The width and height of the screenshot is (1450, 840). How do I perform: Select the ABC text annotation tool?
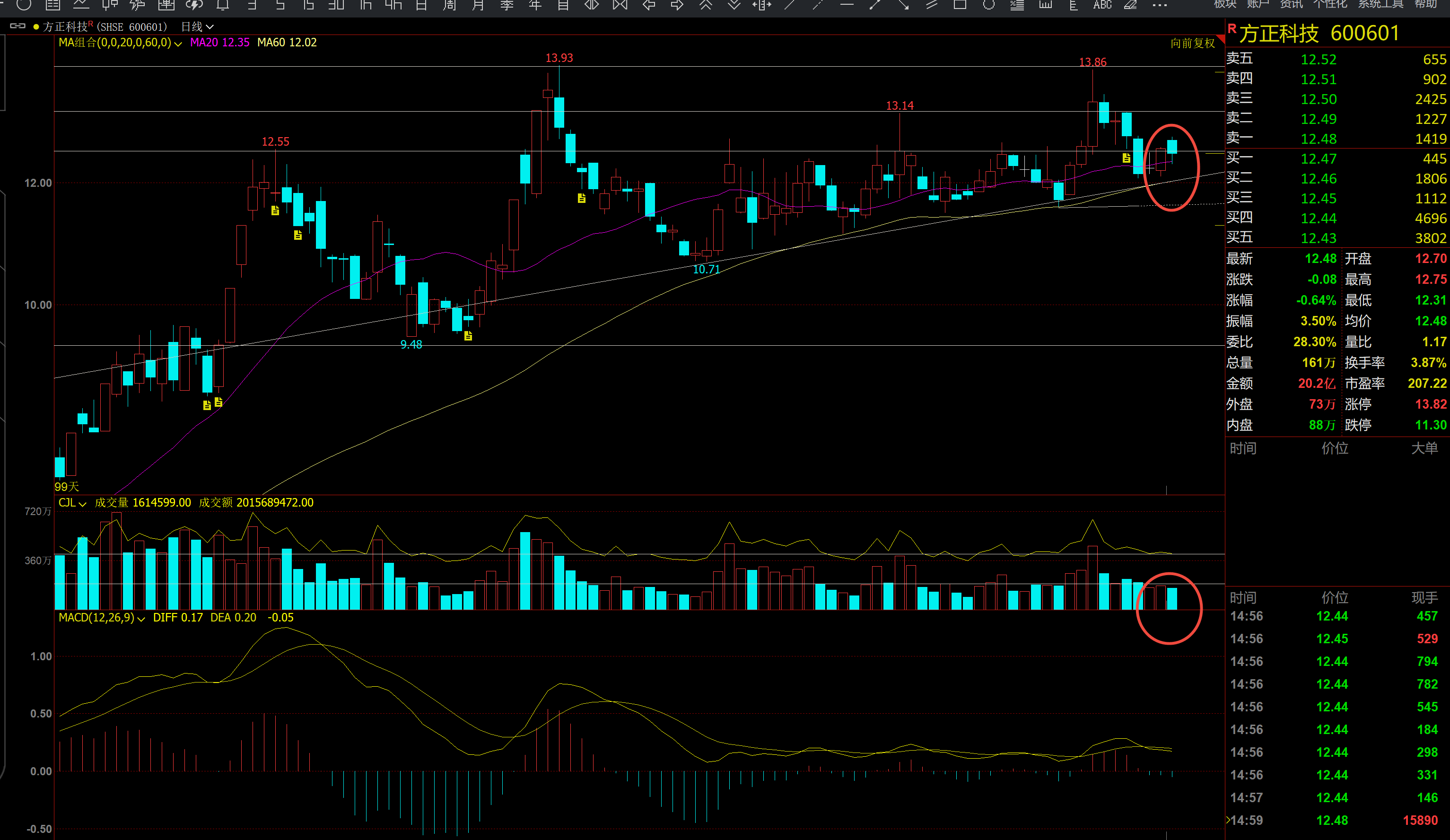click(1102, 5)
